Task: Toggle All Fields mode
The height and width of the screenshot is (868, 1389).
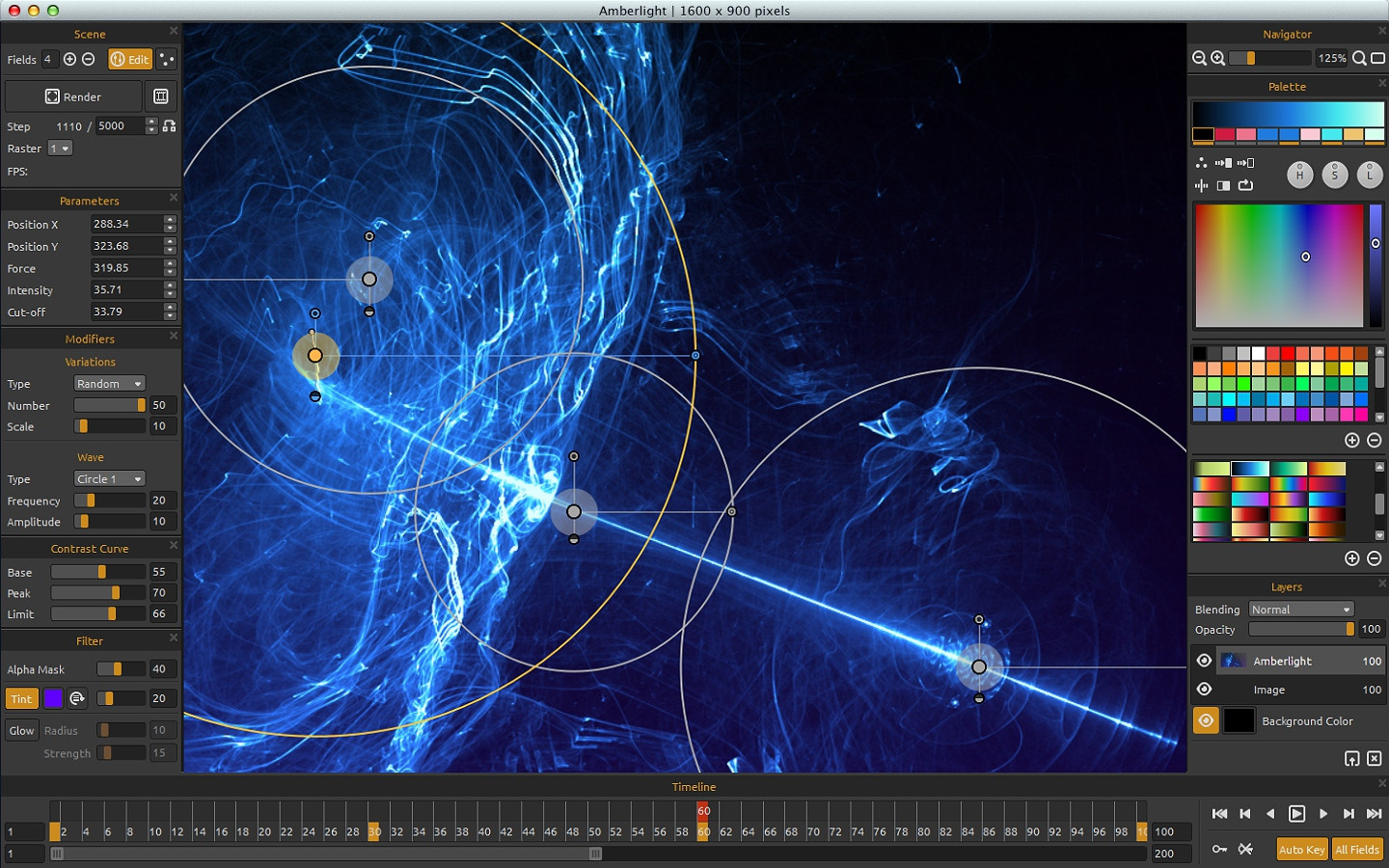Action: 1357,849
